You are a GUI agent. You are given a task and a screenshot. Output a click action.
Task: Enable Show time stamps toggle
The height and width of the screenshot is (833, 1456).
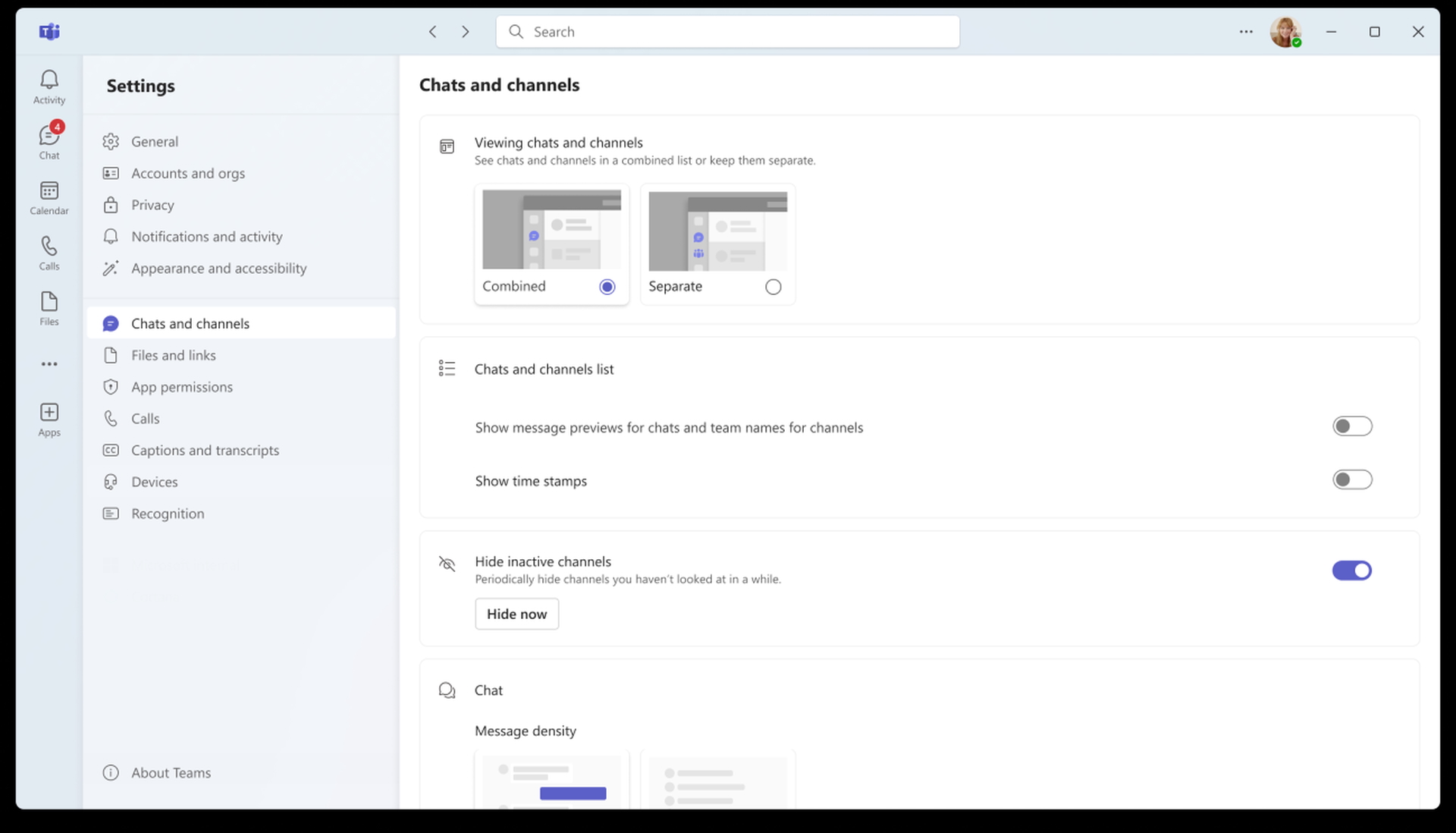point(1352,480)
